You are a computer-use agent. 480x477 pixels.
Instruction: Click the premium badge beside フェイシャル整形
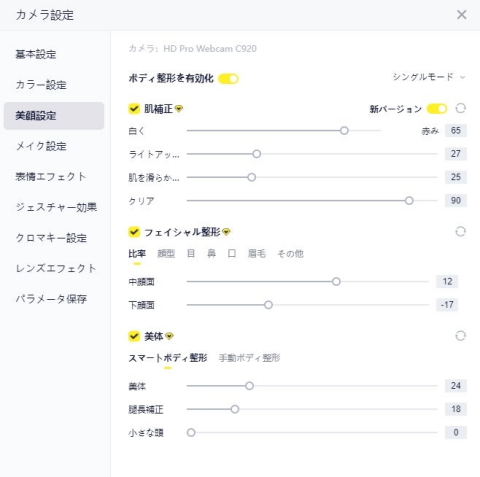226,232
